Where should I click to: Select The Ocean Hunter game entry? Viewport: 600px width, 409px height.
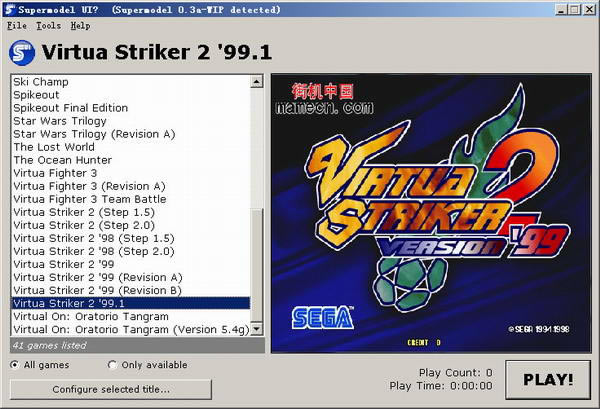[62, 160]
